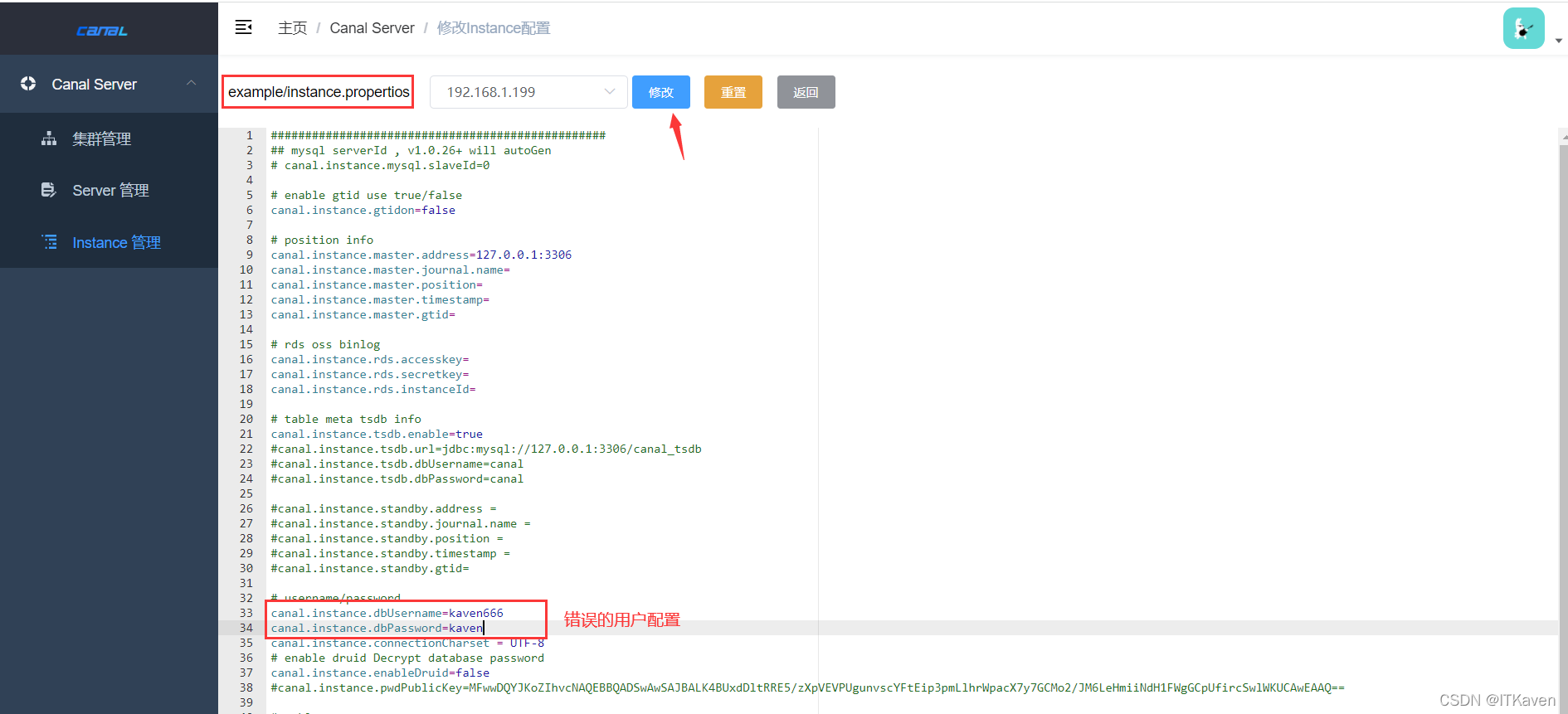
Task: Go to 主页 breadcrumb
Action: point(292,28)
